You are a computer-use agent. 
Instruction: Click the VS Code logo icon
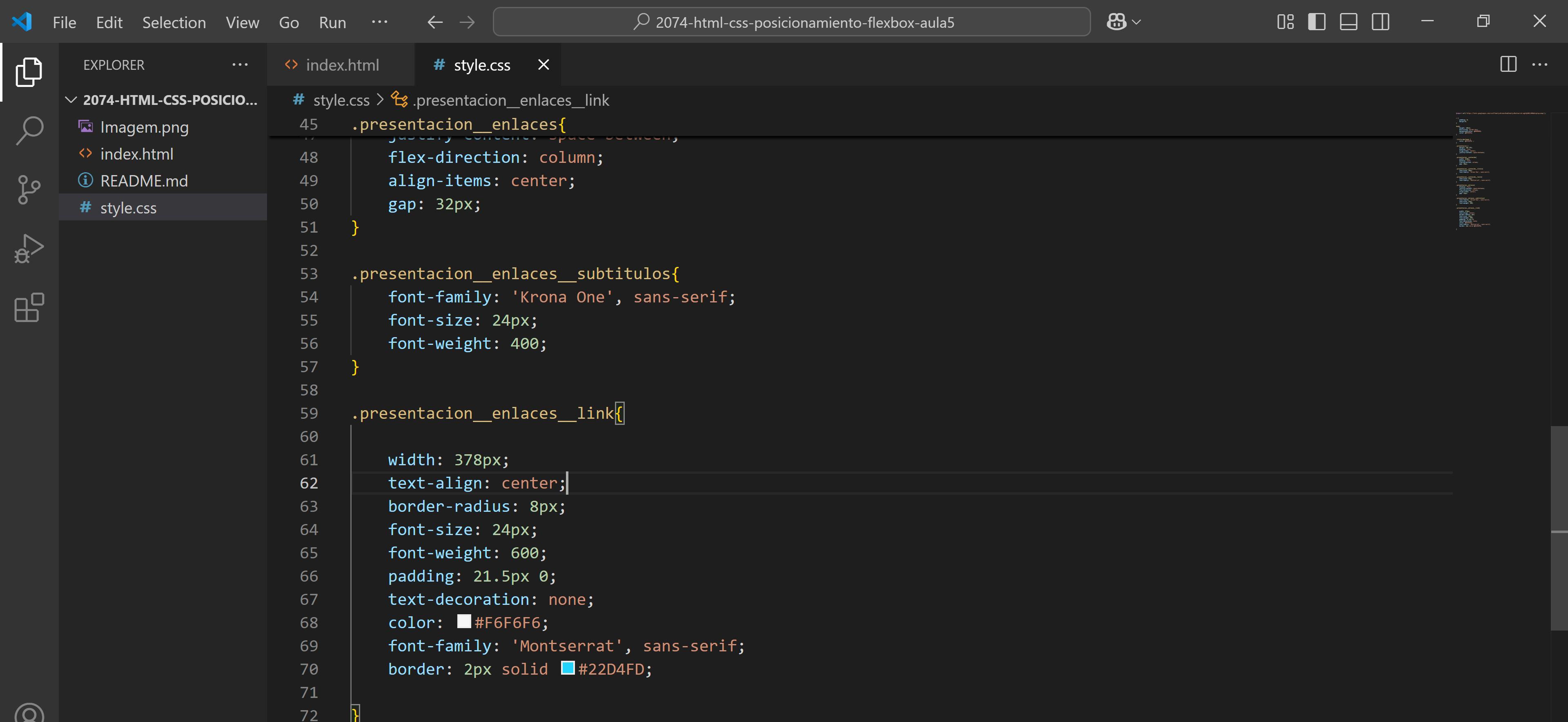tap(22, 22)
